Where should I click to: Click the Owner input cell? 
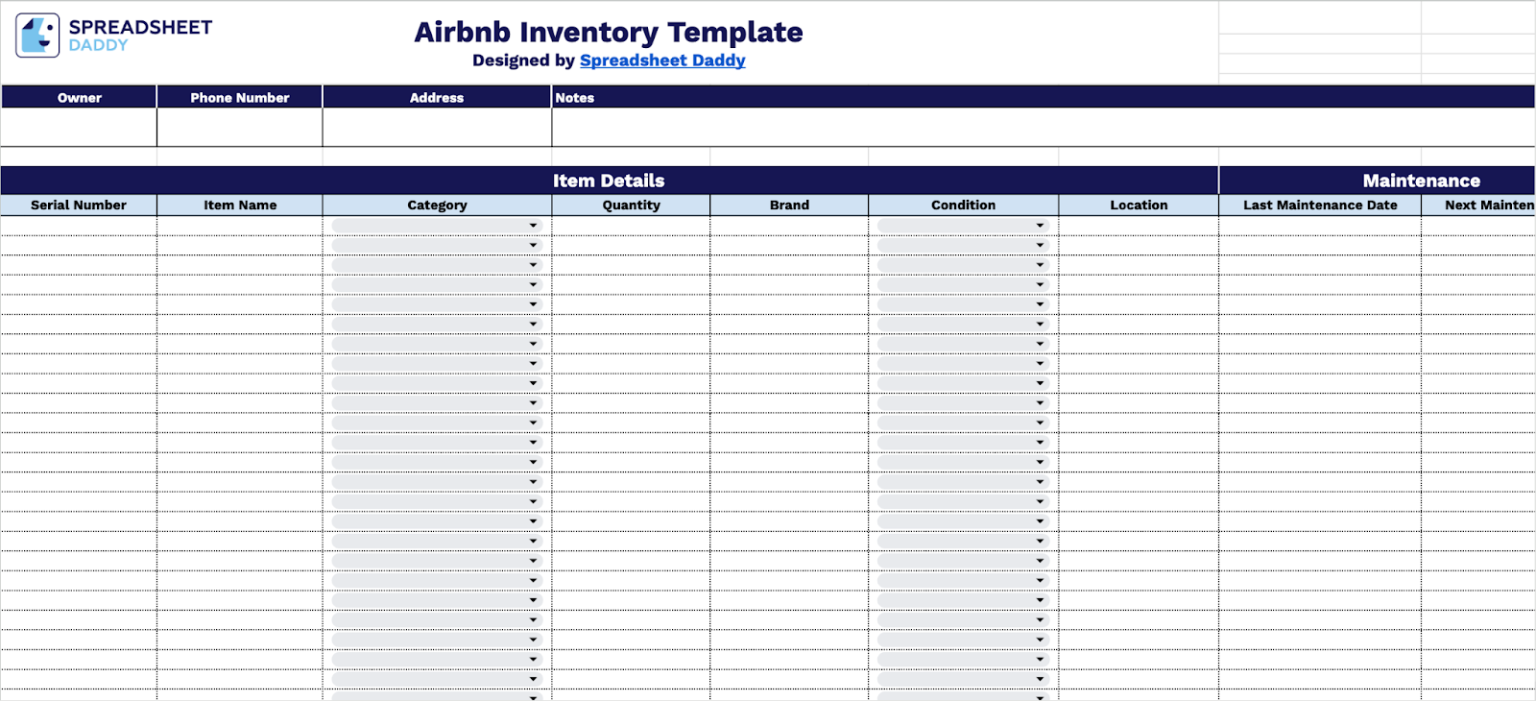[79, 125]
